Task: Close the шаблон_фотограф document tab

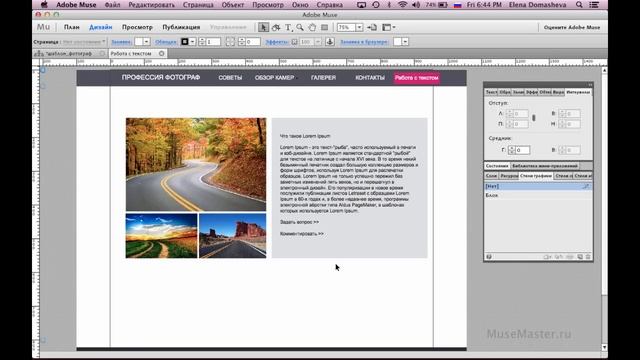Action: pos(102,53)
